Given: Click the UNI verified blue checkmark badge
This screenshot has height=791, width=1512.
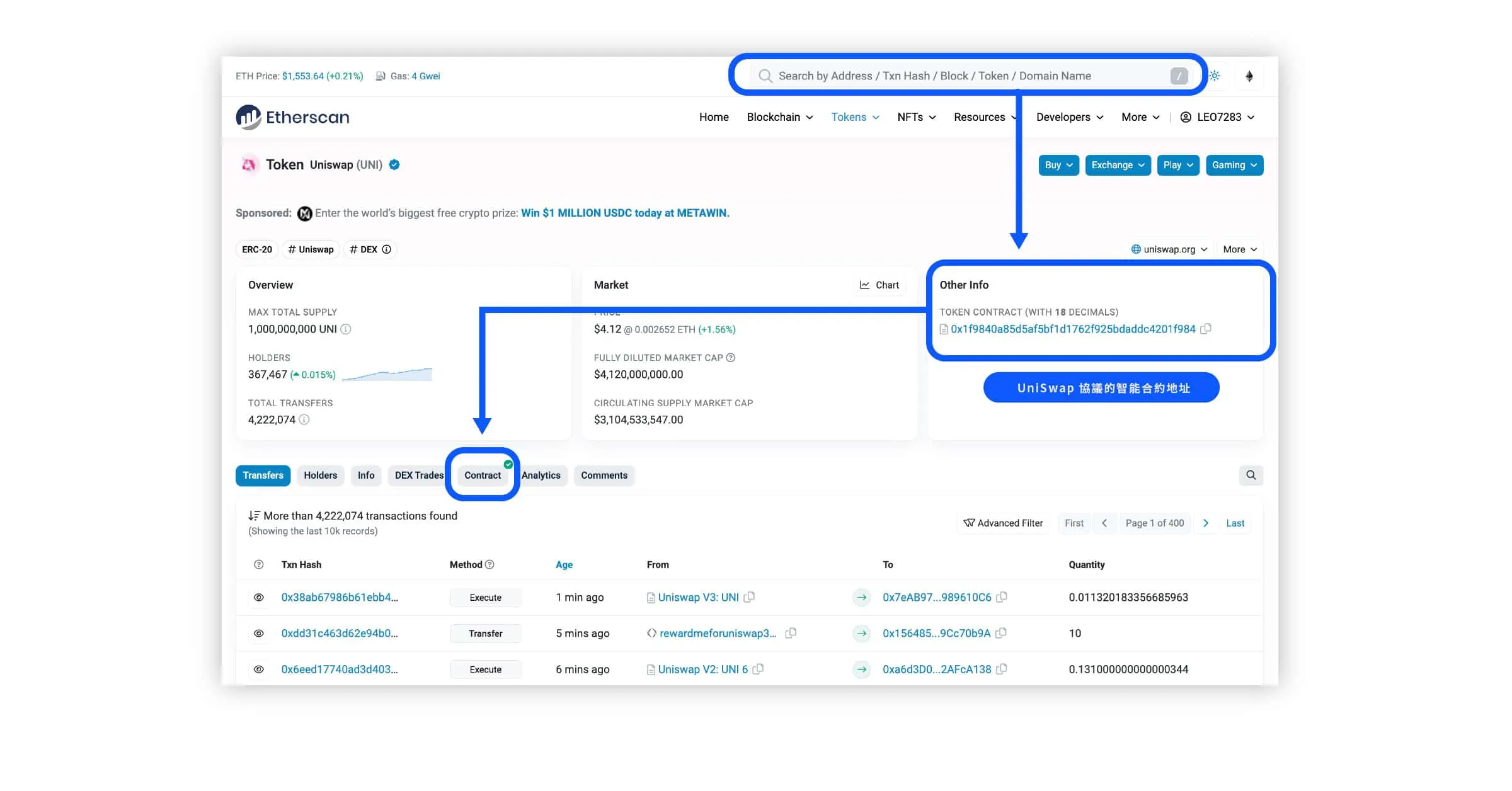Looking at the screenshot, I should (394, 164).
